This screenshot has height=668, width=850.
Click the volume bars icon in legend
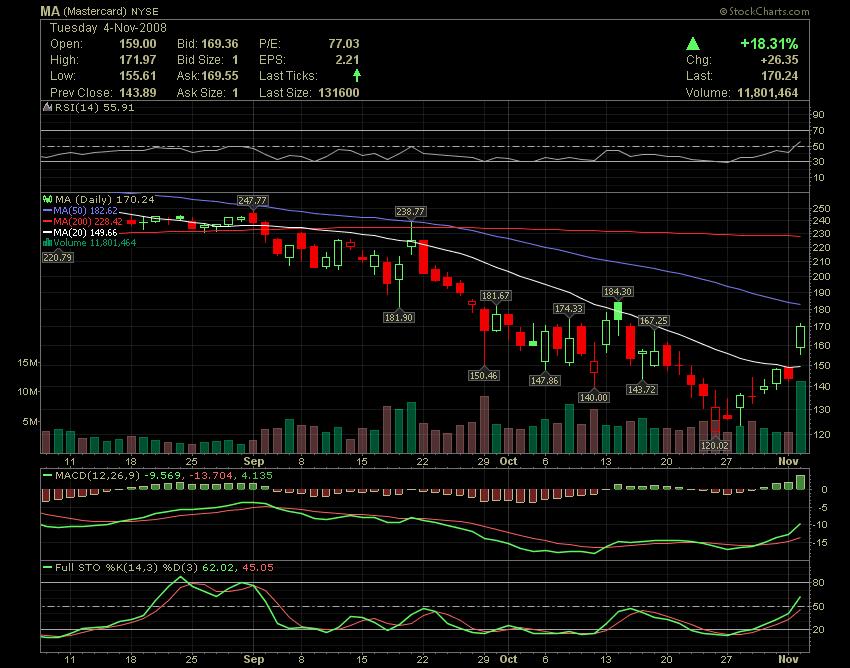click(47, 242)
